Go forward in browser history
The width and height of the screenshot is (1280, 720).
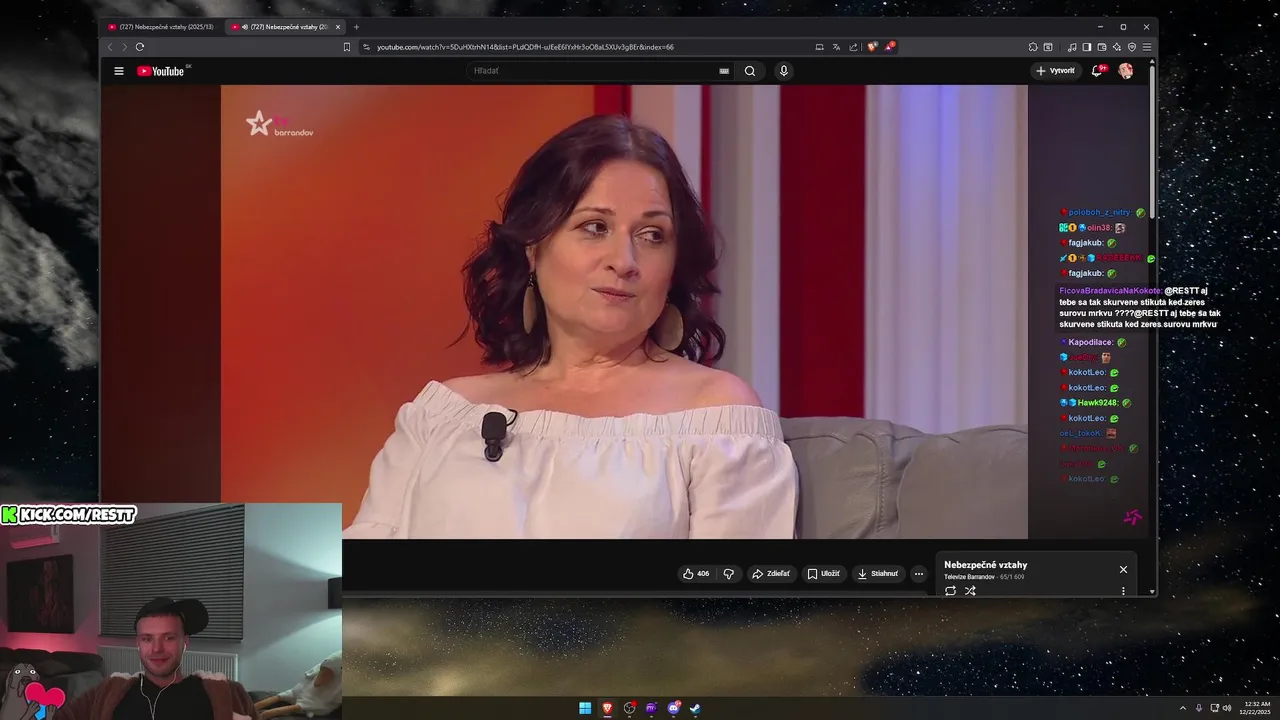coord(125,47)
